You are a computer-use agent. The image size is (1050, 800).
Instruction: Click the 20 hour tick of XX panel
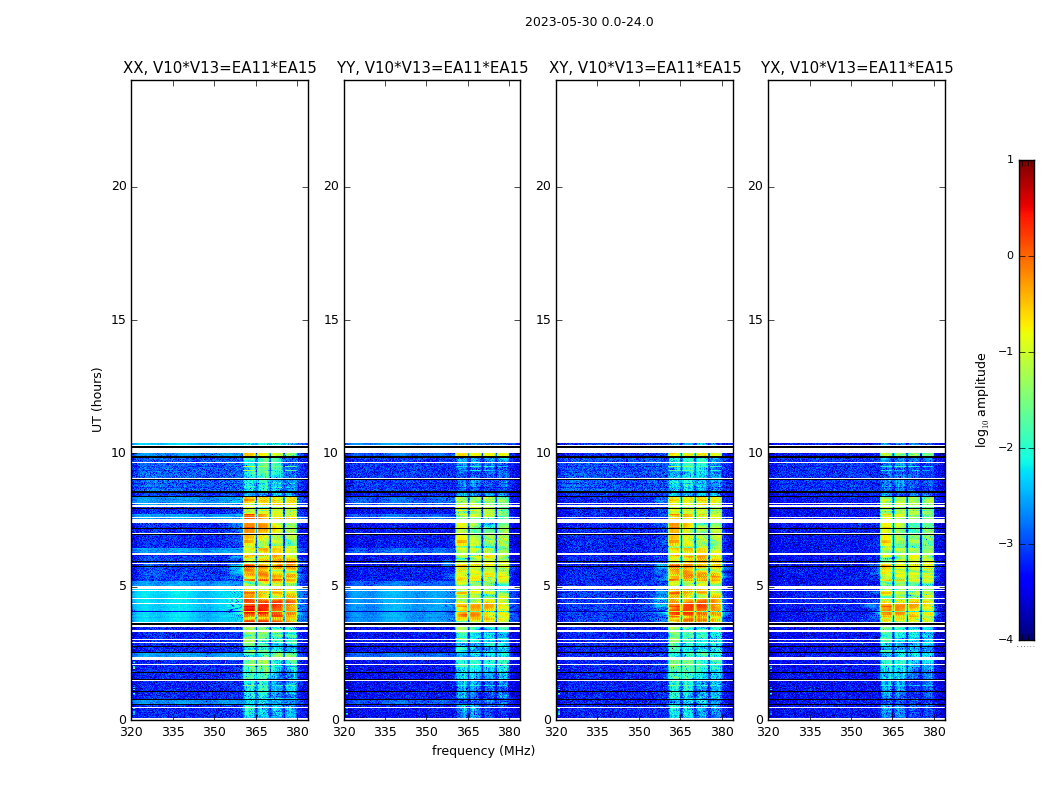tap(119, 186)
